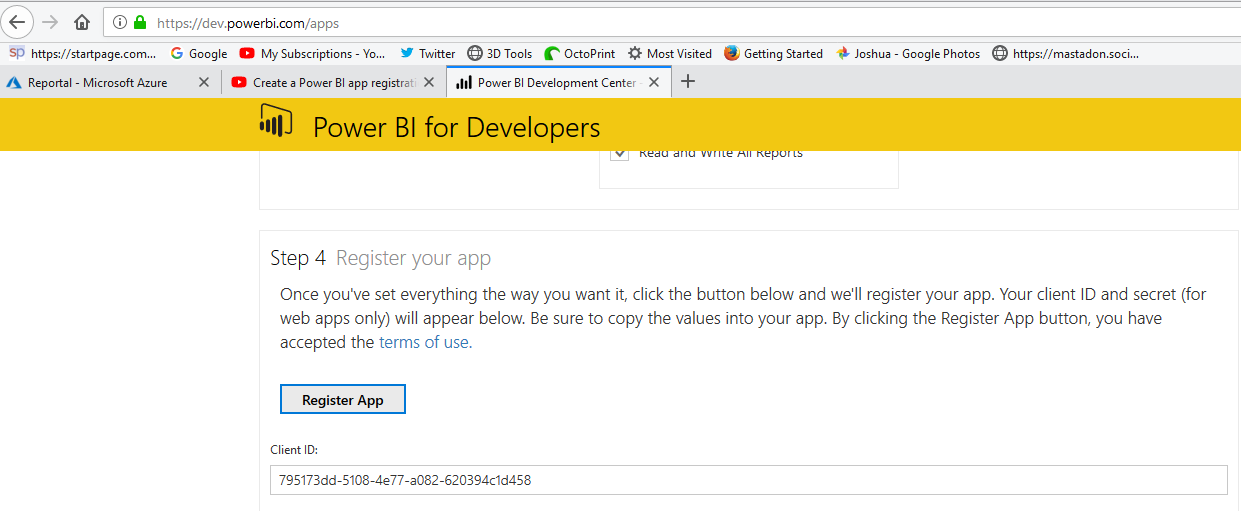
Task: Open the My Subscriptions YouTube bookmark
Action: tap(312, 54)
